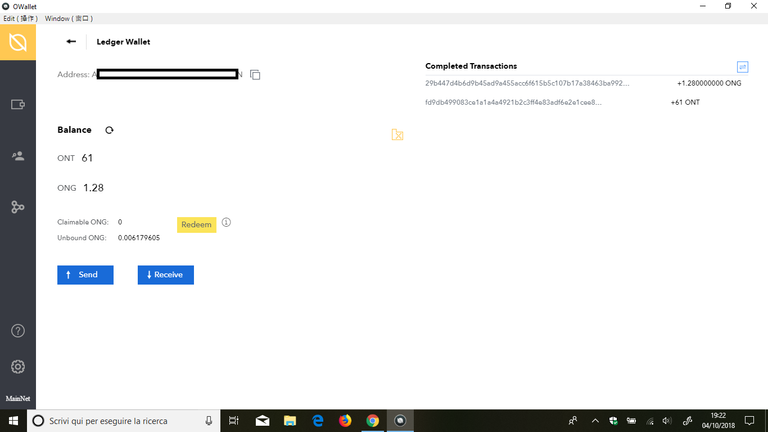Open the volume control in the tray
Image resolution: width=768 pixels, height=432 pixels.
point(667,421)
